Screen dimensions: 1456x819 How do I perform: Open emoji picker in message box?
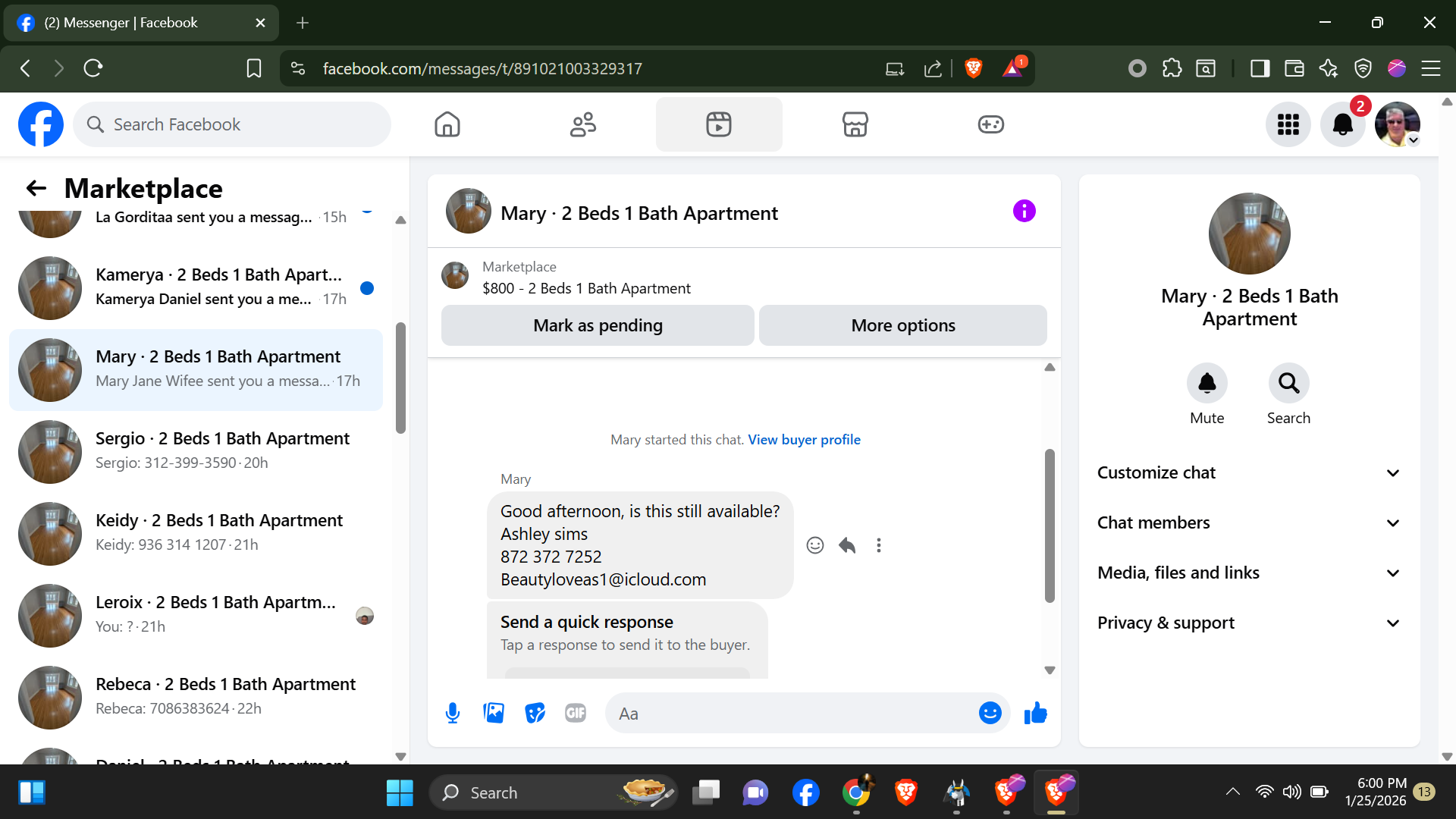tap(990, 713)
